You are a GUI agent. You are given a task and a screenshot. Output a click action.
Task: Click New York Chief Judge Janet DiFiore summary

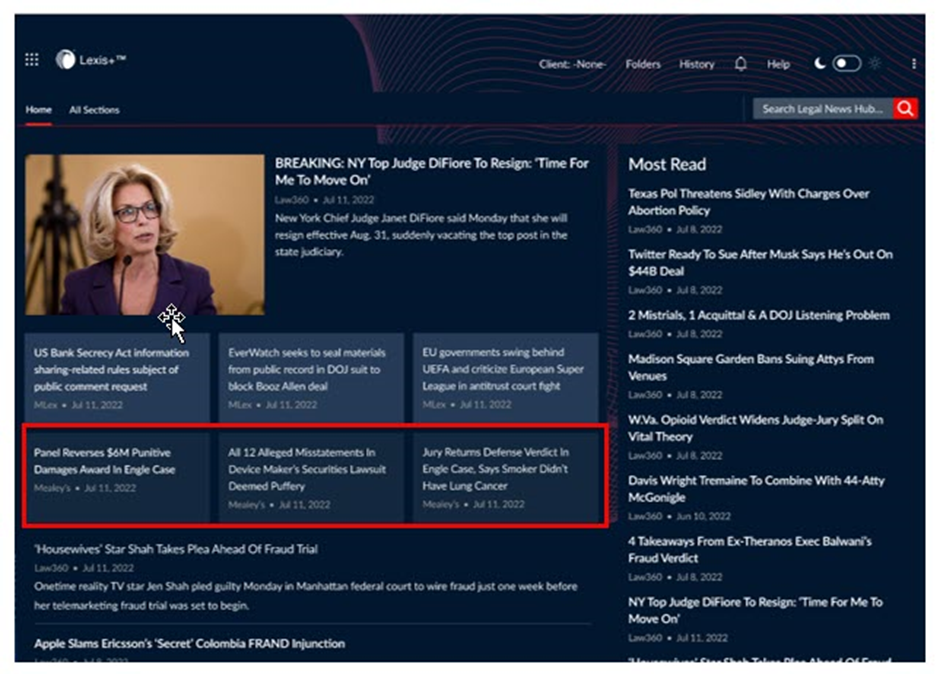tap(421, 235)
